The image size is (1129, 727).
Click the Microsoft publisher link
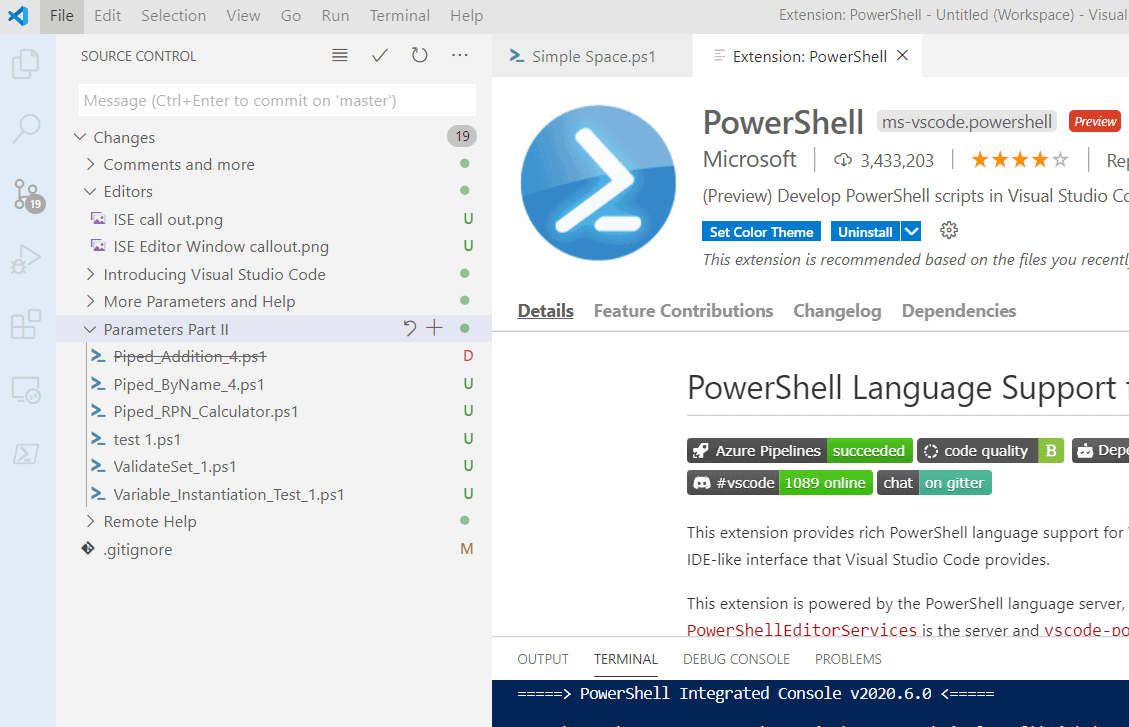click(750, 159)
